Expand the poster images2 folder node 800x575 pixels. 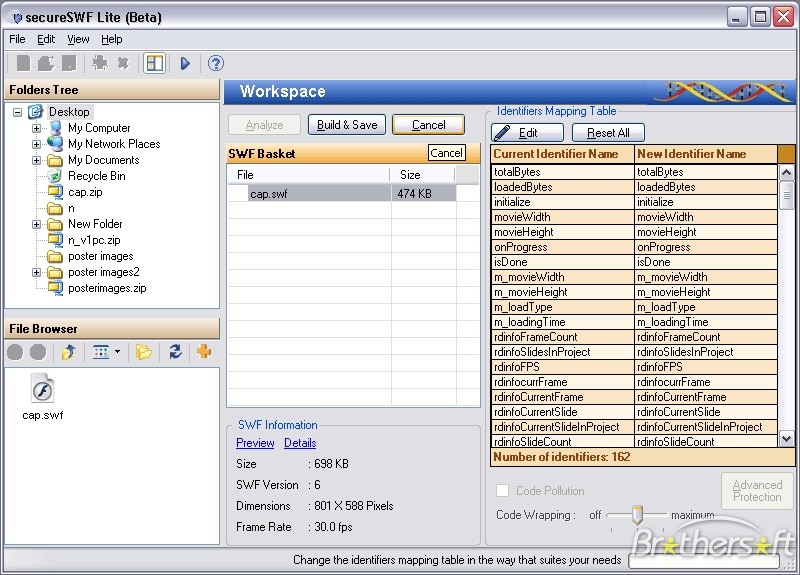tap(37, 272)
